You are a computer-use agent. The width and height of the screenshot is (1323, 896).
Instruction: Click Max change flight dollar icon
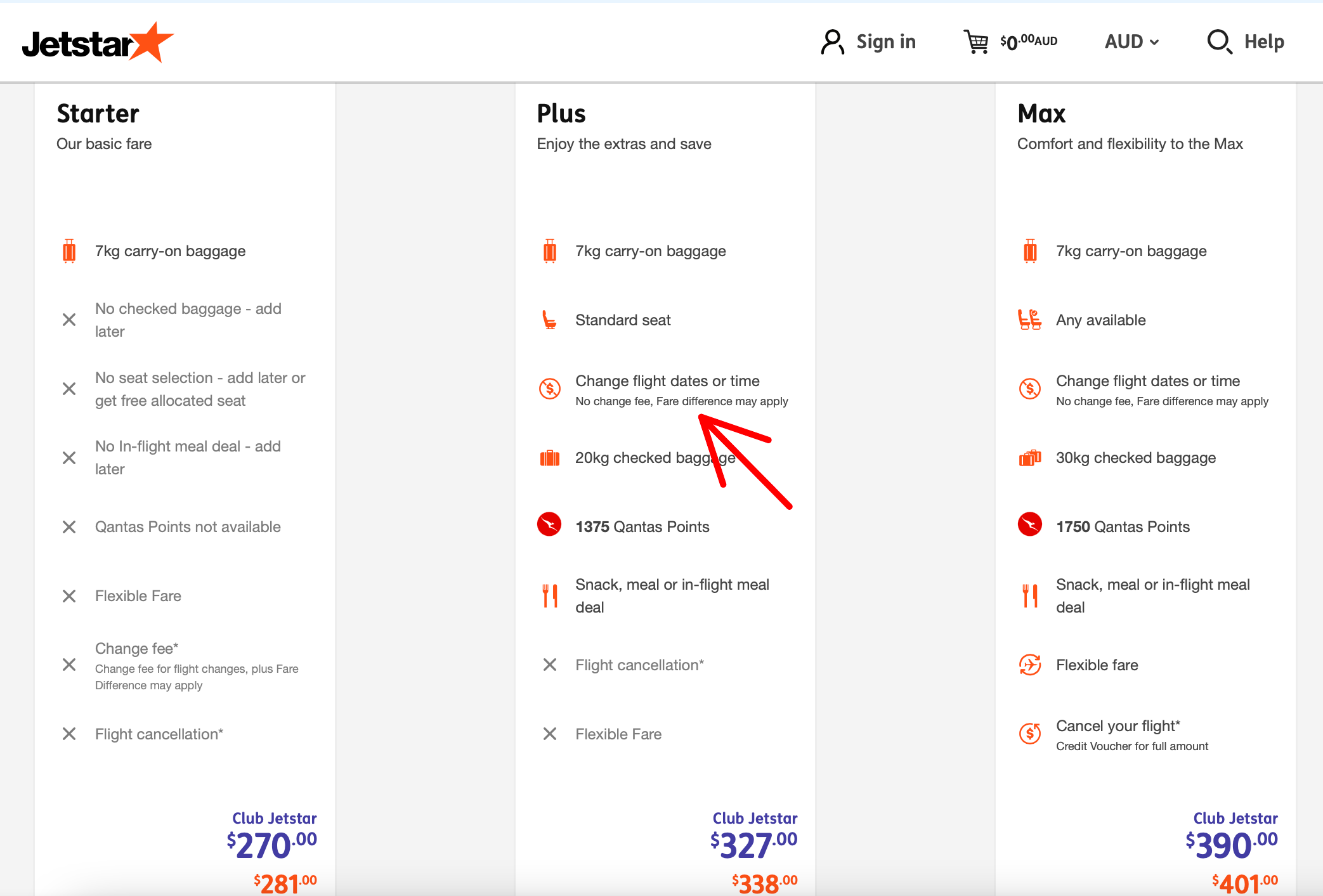[1030, 388]
